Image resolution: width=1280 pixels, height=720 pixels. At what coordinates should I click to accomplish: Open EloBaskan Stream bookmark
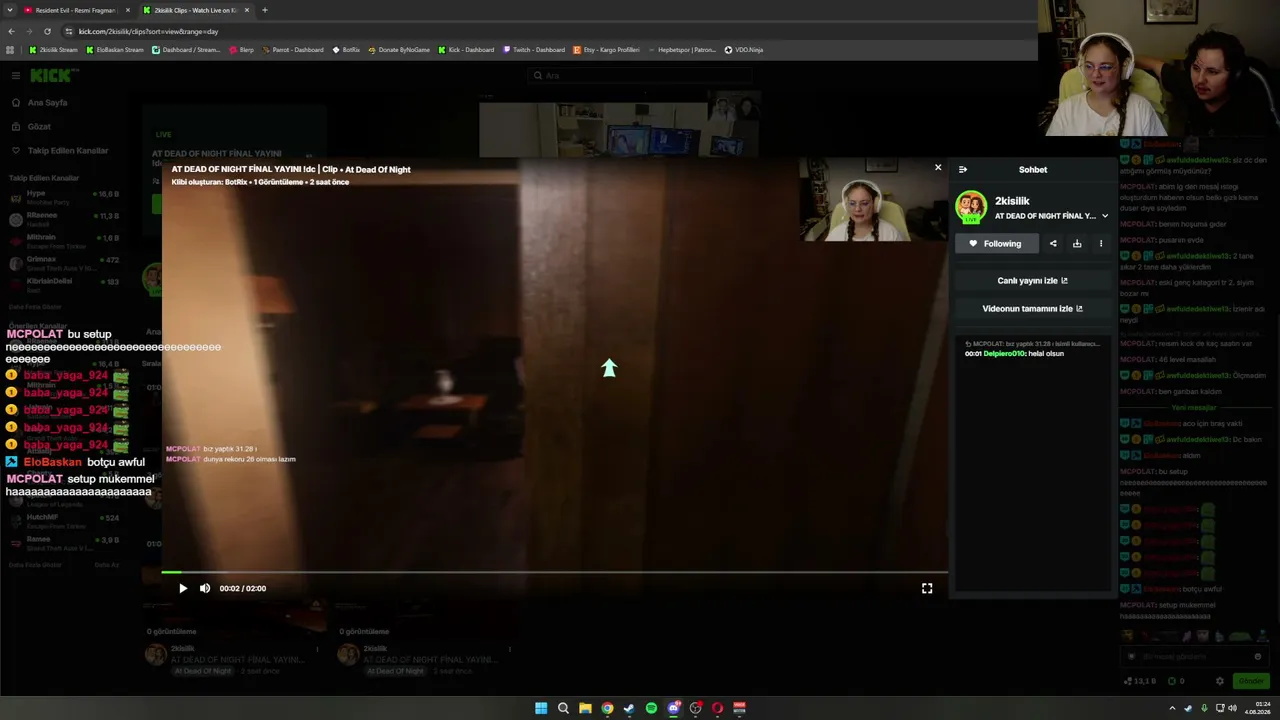tap(115, 50)
